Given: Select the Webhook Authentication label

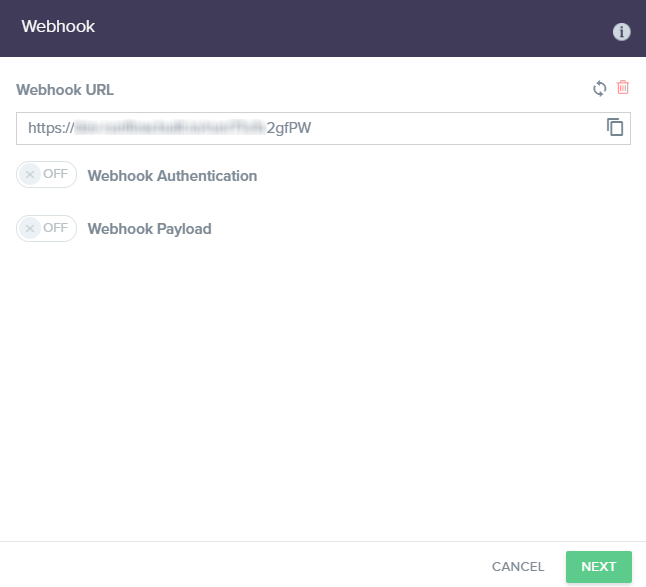Looking at the screenshot, I should coord(172,176).
